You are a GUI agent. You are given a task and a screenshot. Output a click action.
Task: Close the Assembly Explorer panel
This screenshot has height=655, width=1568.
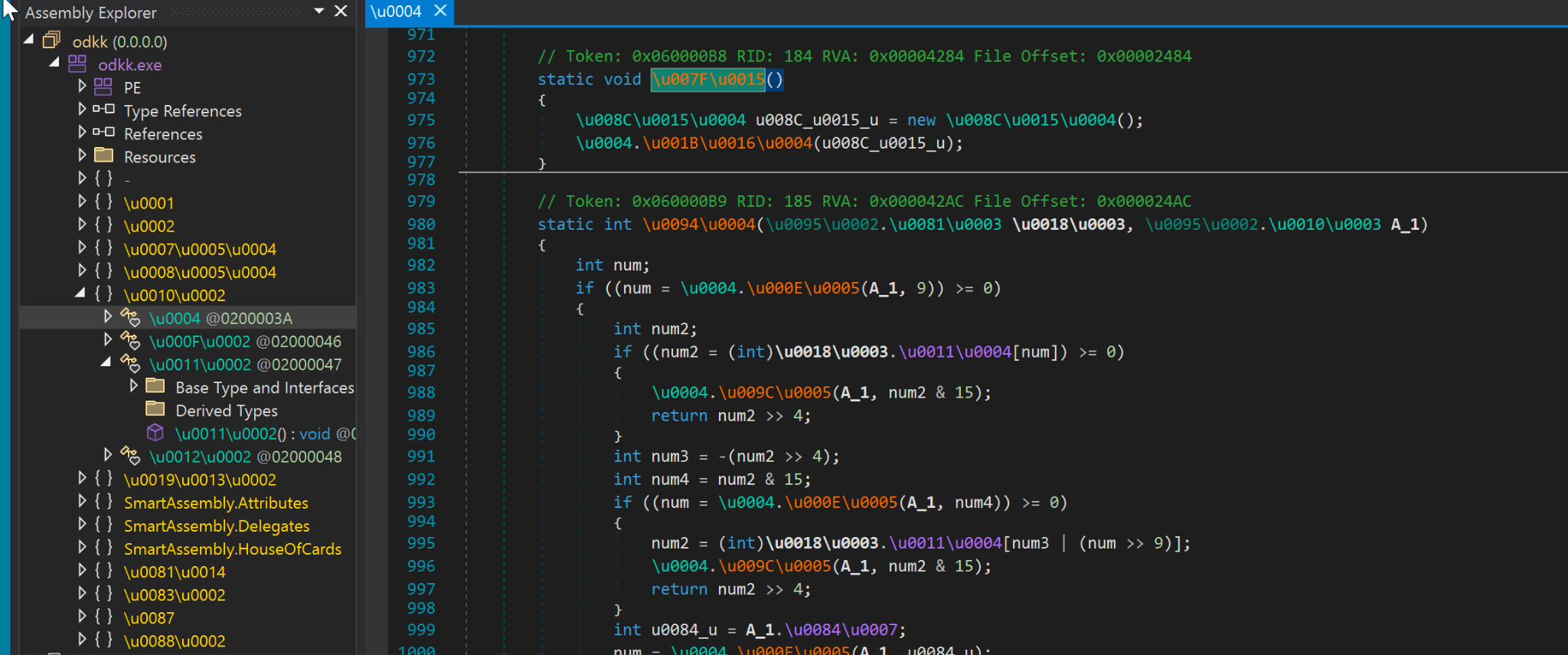click(x=341, y=11)
